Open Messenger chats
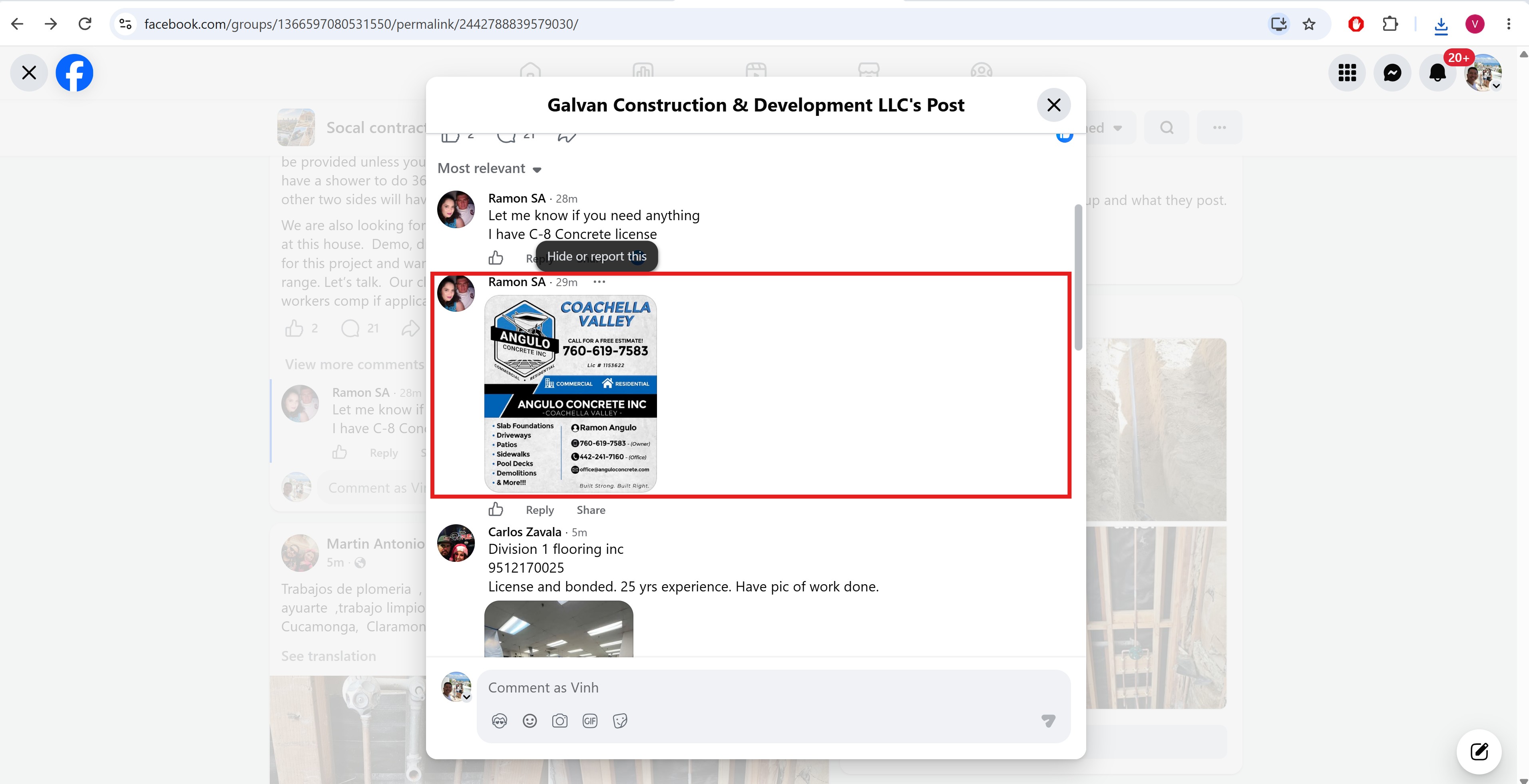 (1392, 73)
